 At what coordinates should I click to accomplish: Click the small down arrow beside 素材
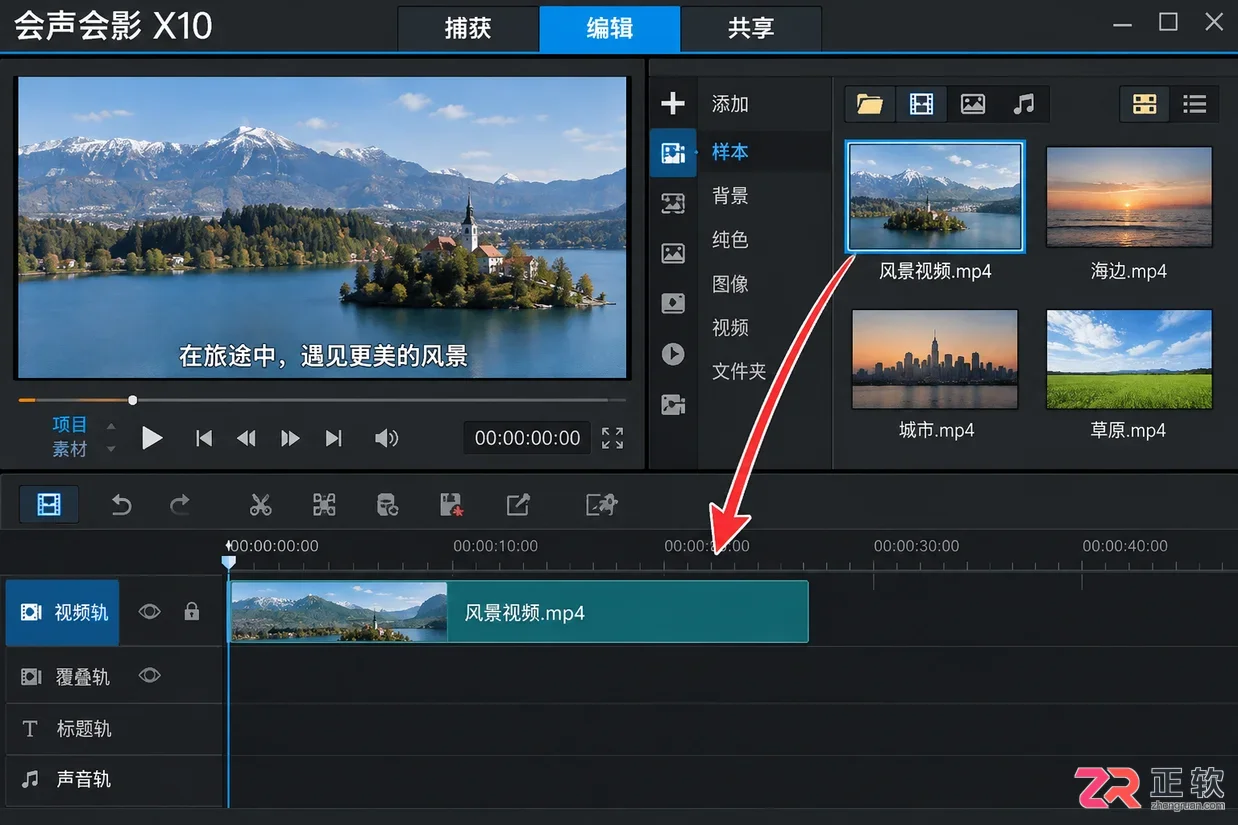click(x=111, y=449)
